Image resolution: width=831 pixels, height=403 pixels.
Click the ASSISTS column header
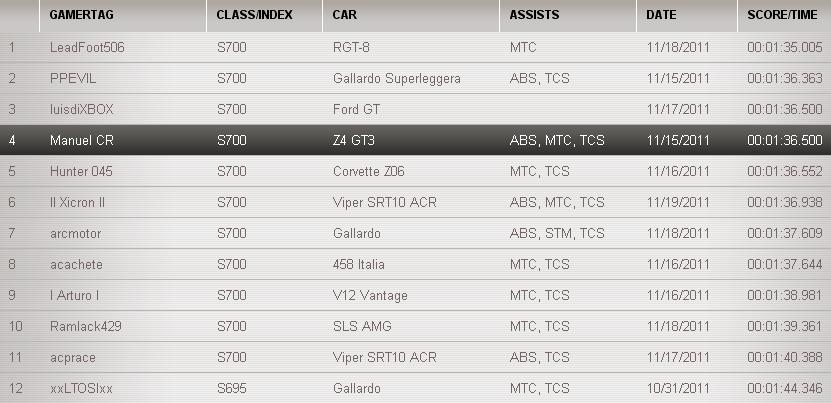point(534,16)
